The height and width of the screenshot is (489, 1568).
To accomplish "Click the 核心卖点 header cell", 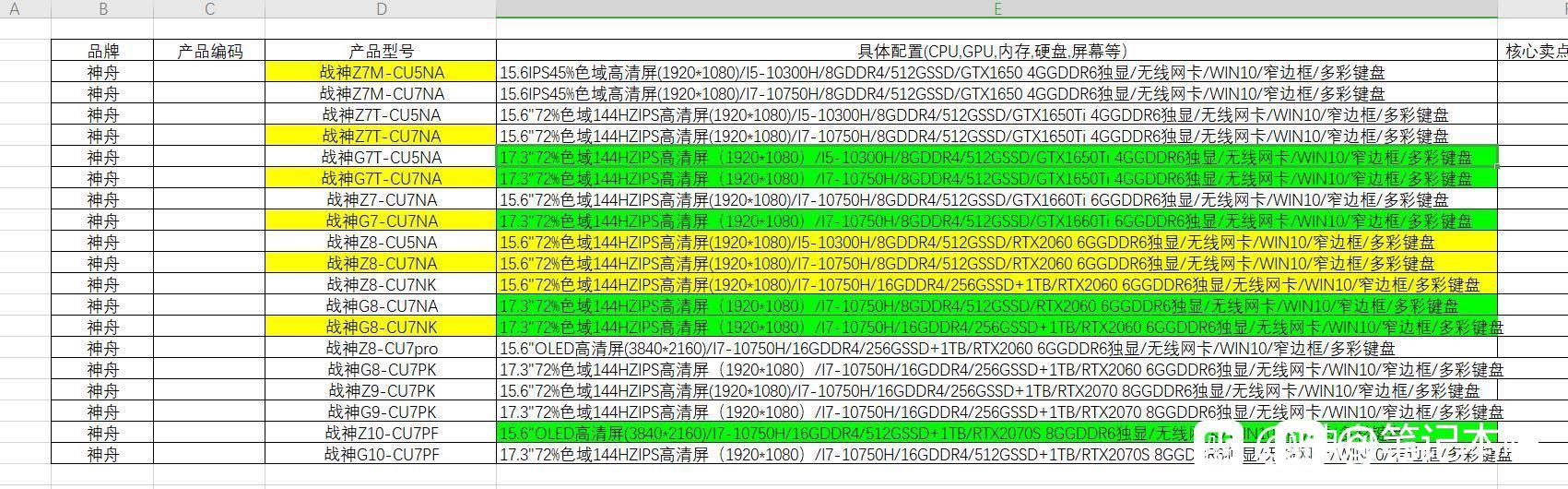I will pyautogui.click(x=1533, y=51).
